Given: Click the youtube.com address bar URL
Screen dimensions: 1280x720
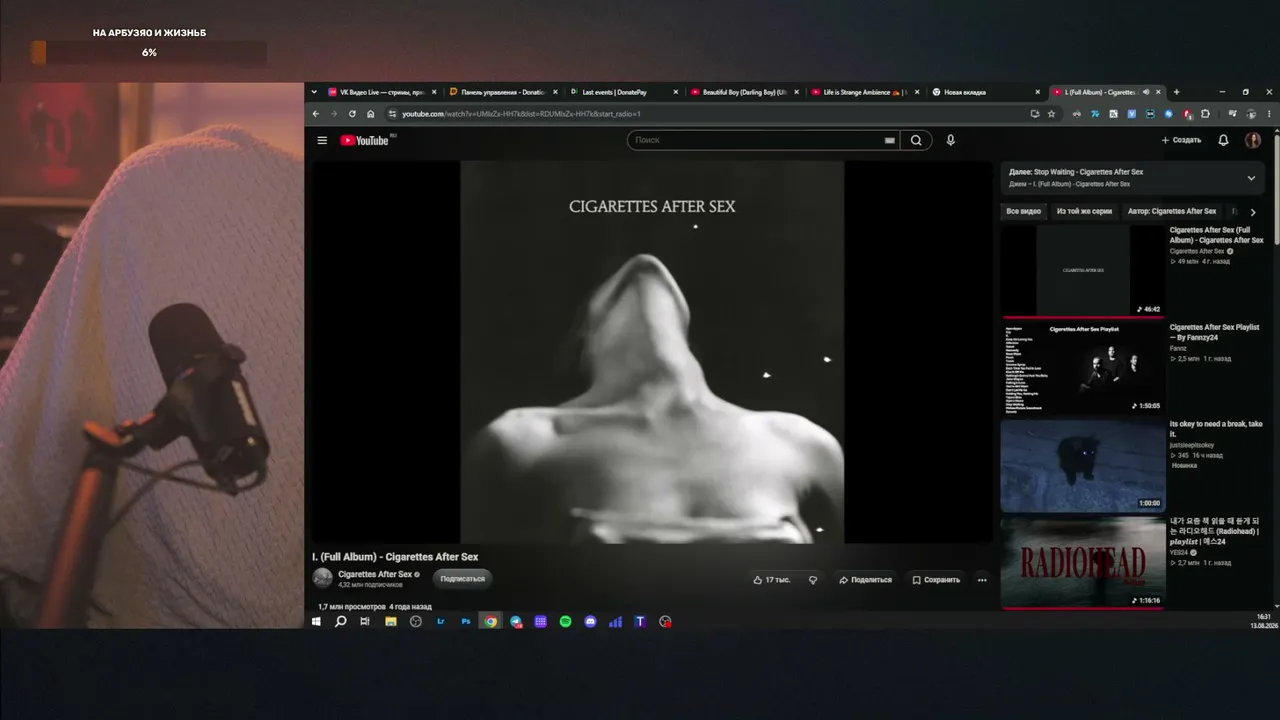Looking at the screenshot, I should 521,114.
